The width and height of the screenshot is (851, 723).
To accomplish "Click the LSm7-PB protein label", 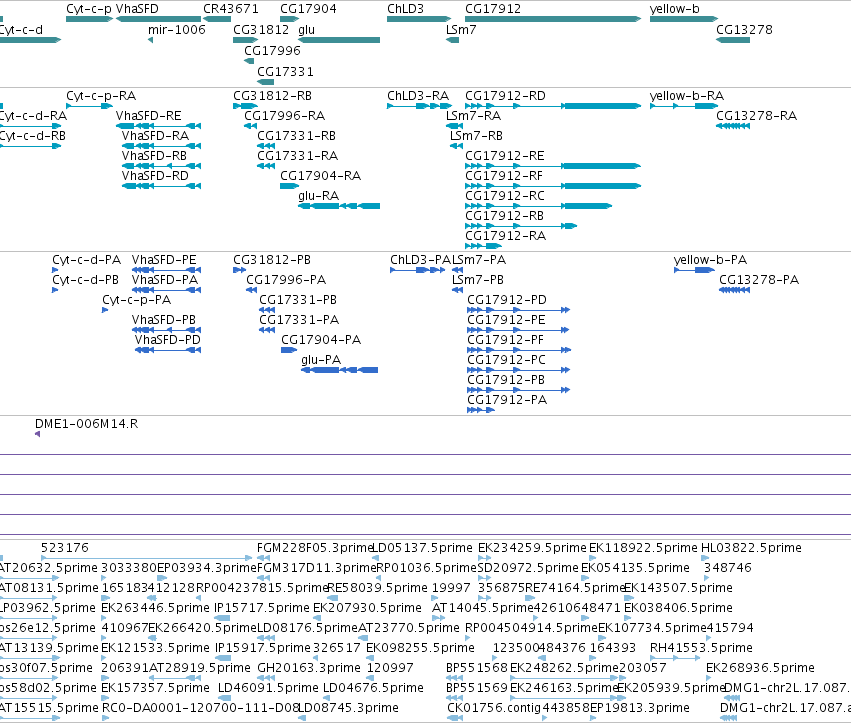I will 478,280.
